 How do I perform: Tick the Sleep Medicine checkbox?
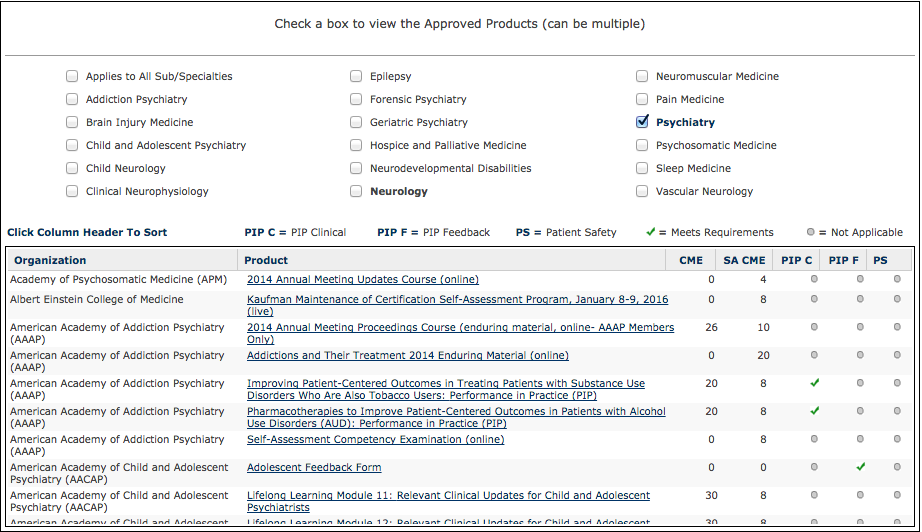[643, 168]
